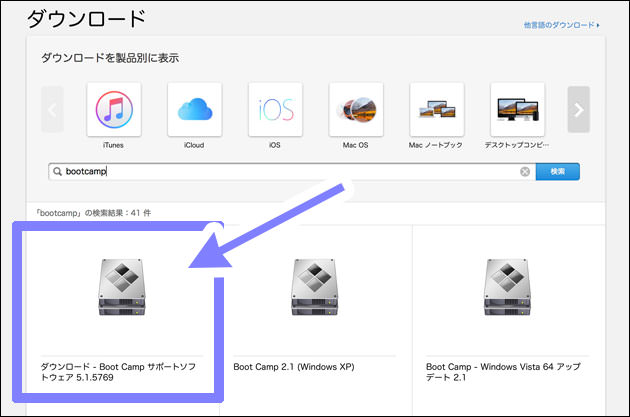Screen dimensions: 630x417
Task: Open Windows Vista 64 アップデート 2.1 drive icon
Action: coord(507,287)
